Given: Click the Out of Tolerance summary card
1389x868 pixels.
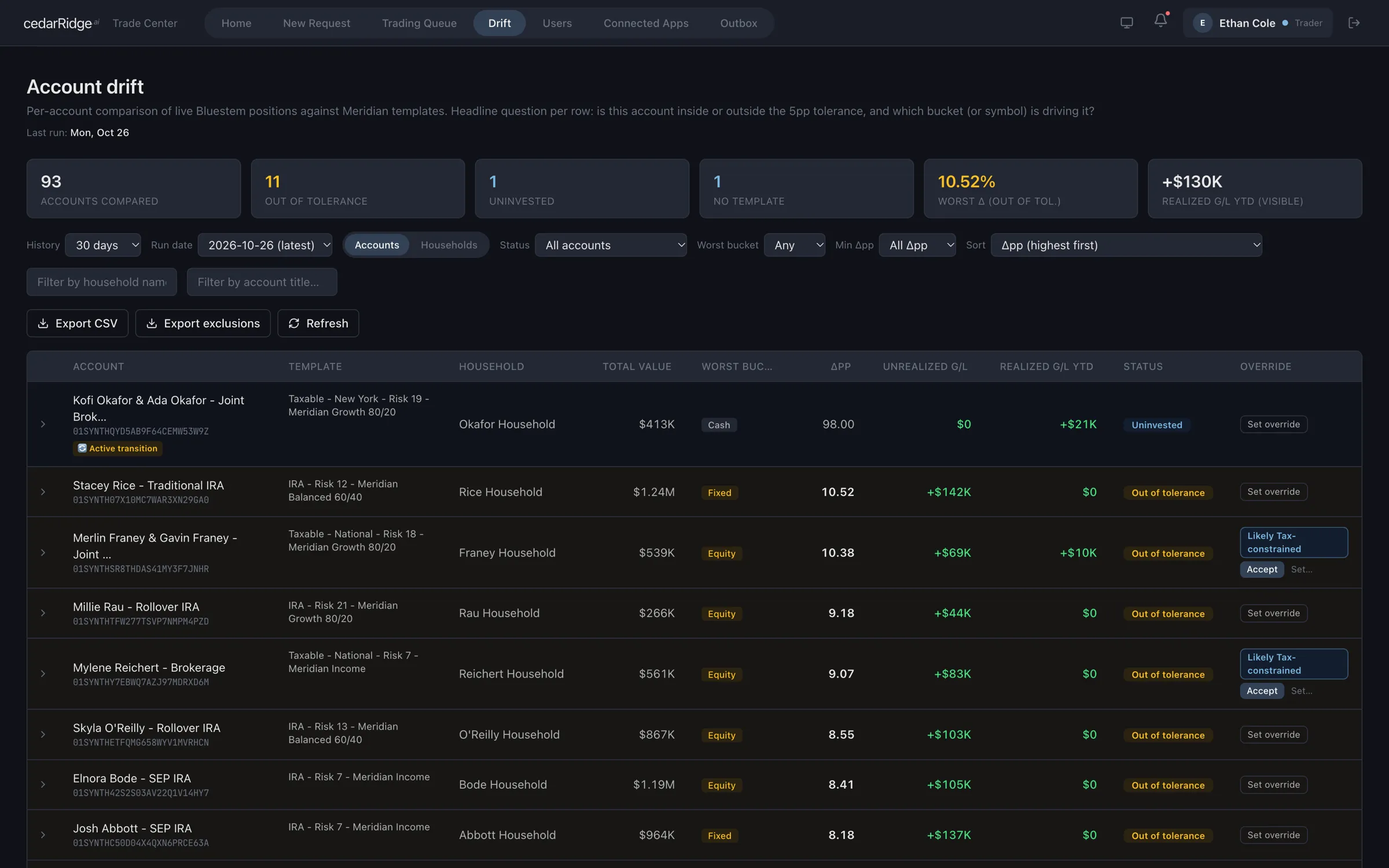Looking at the screenshot, I should pyautogui.click(x=358, y=189).
